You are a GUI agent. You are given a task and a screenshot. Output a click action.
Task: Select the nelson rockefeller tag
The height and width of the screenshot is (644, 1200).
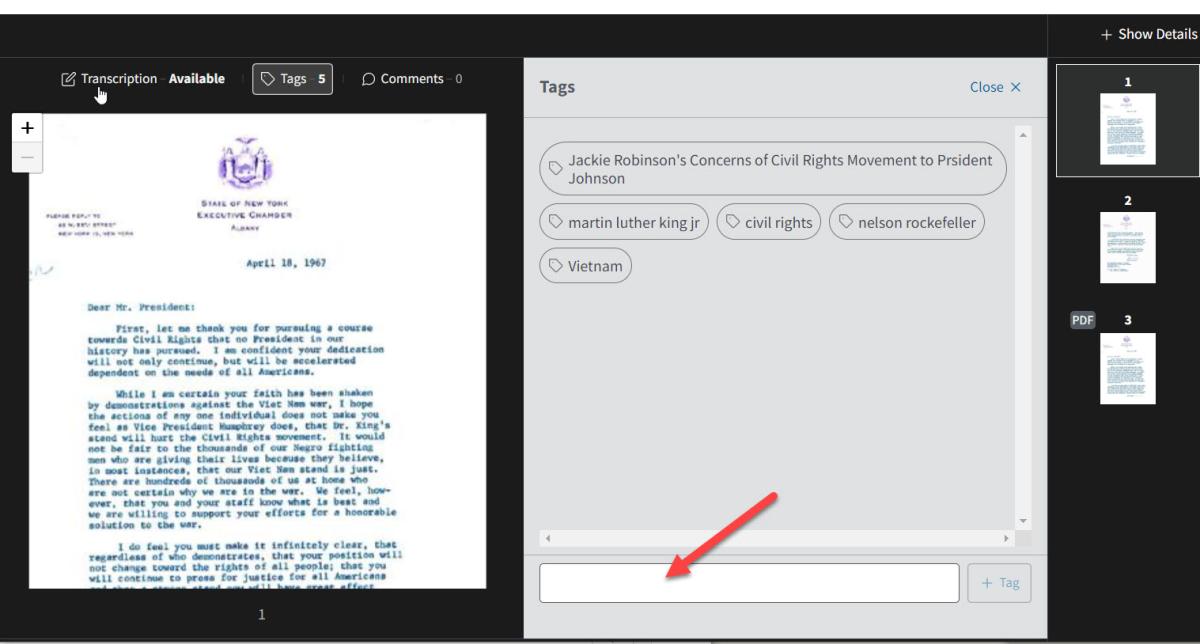point(906,222)
